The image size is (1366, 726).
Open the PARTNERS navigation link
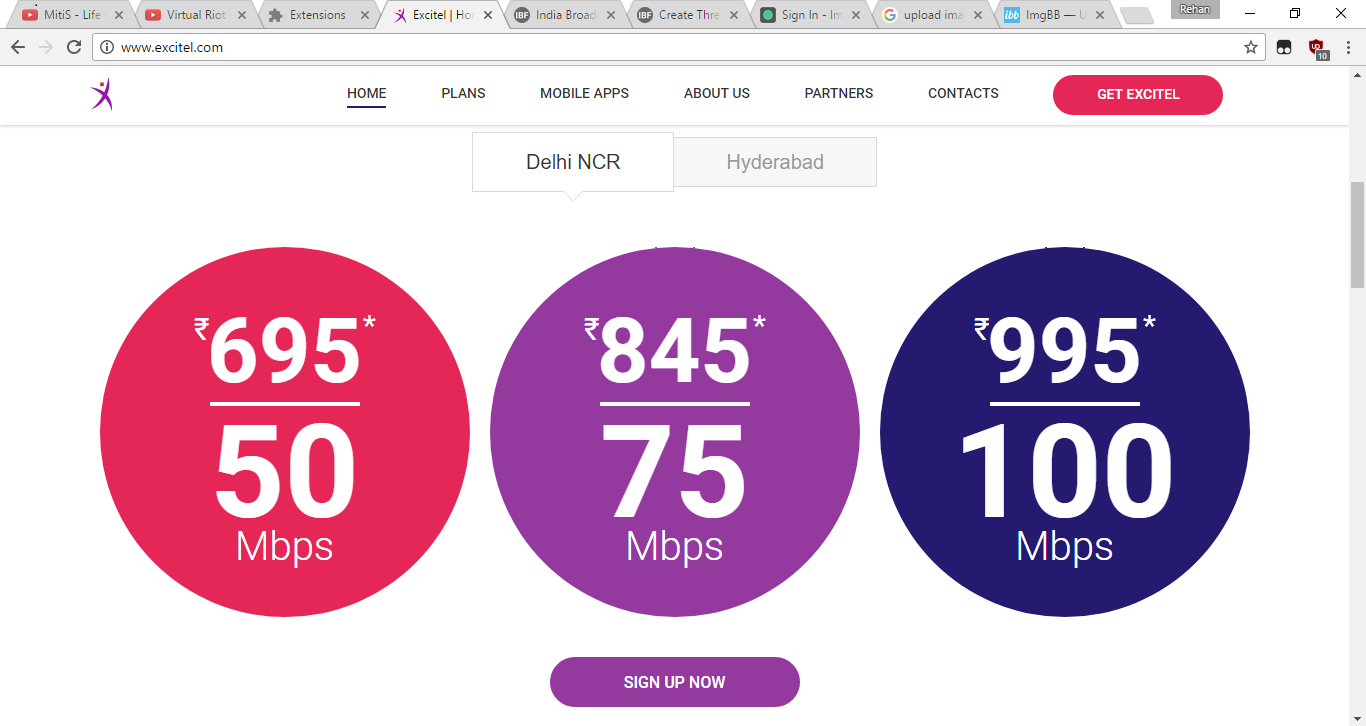click(838, 93)
